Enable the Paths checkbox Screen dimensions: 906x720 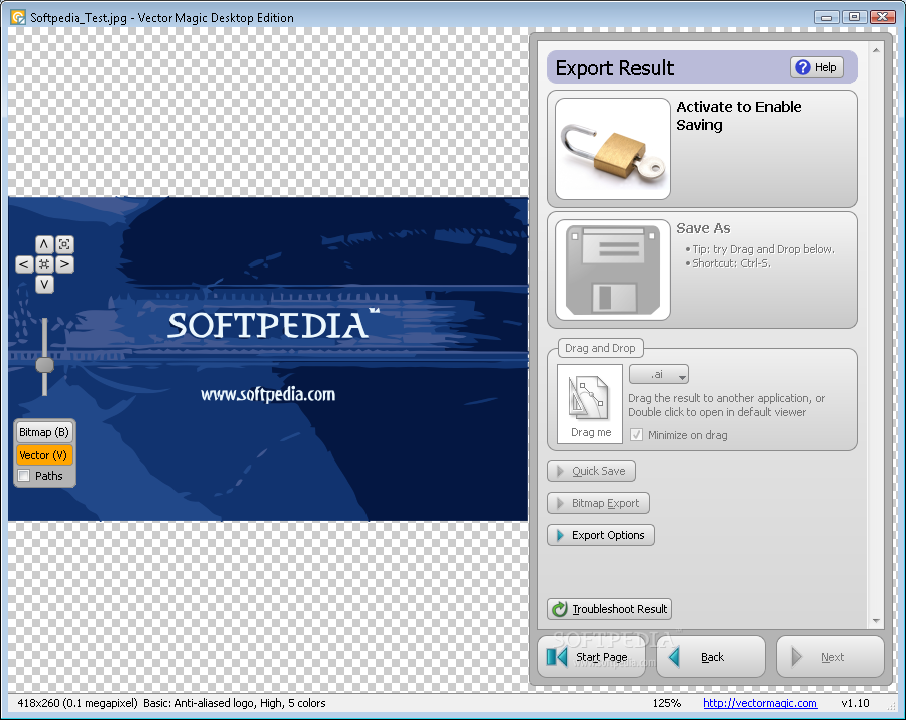(24, 476)
